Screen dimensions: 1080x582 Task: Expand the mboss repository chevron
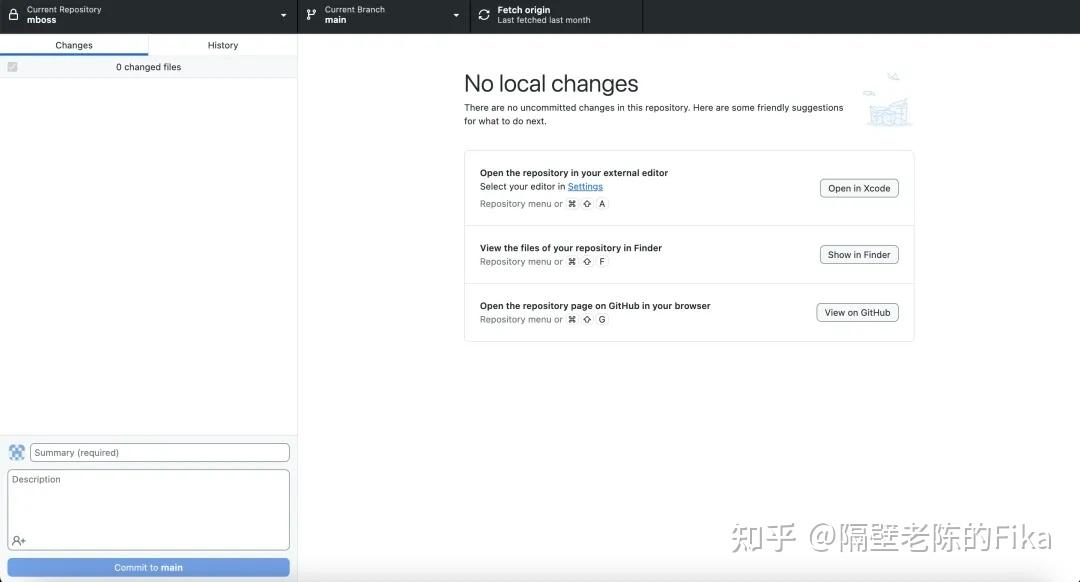pyautogui.click(x=283, y=14)
